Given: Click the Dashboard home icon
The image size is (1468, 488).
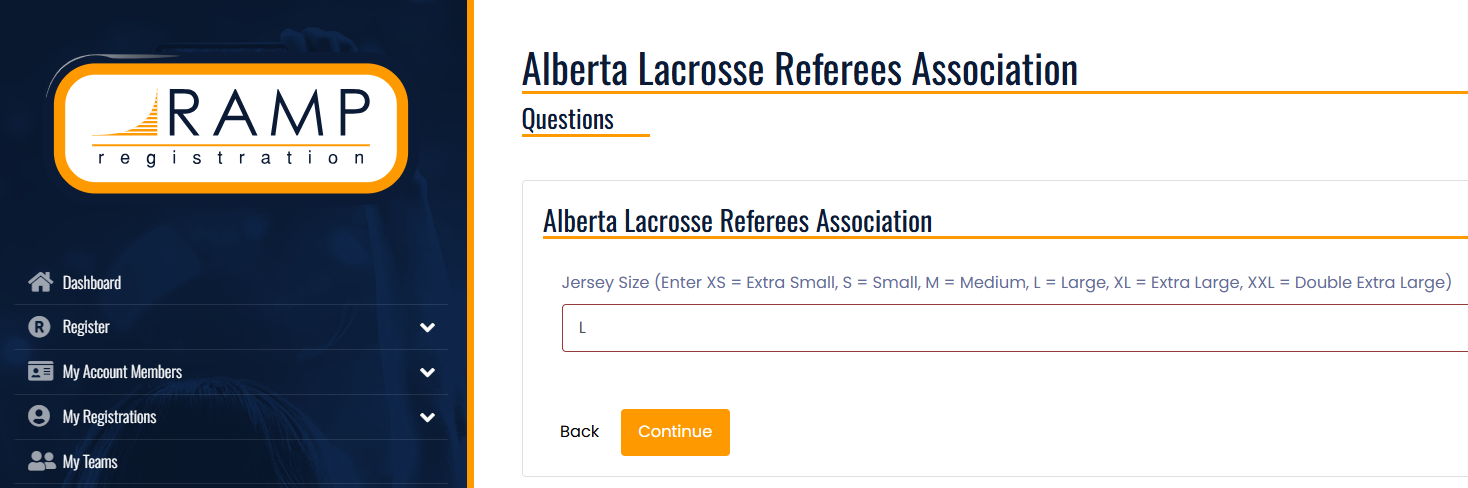Looking at the screenshot, I should (40, 282).
